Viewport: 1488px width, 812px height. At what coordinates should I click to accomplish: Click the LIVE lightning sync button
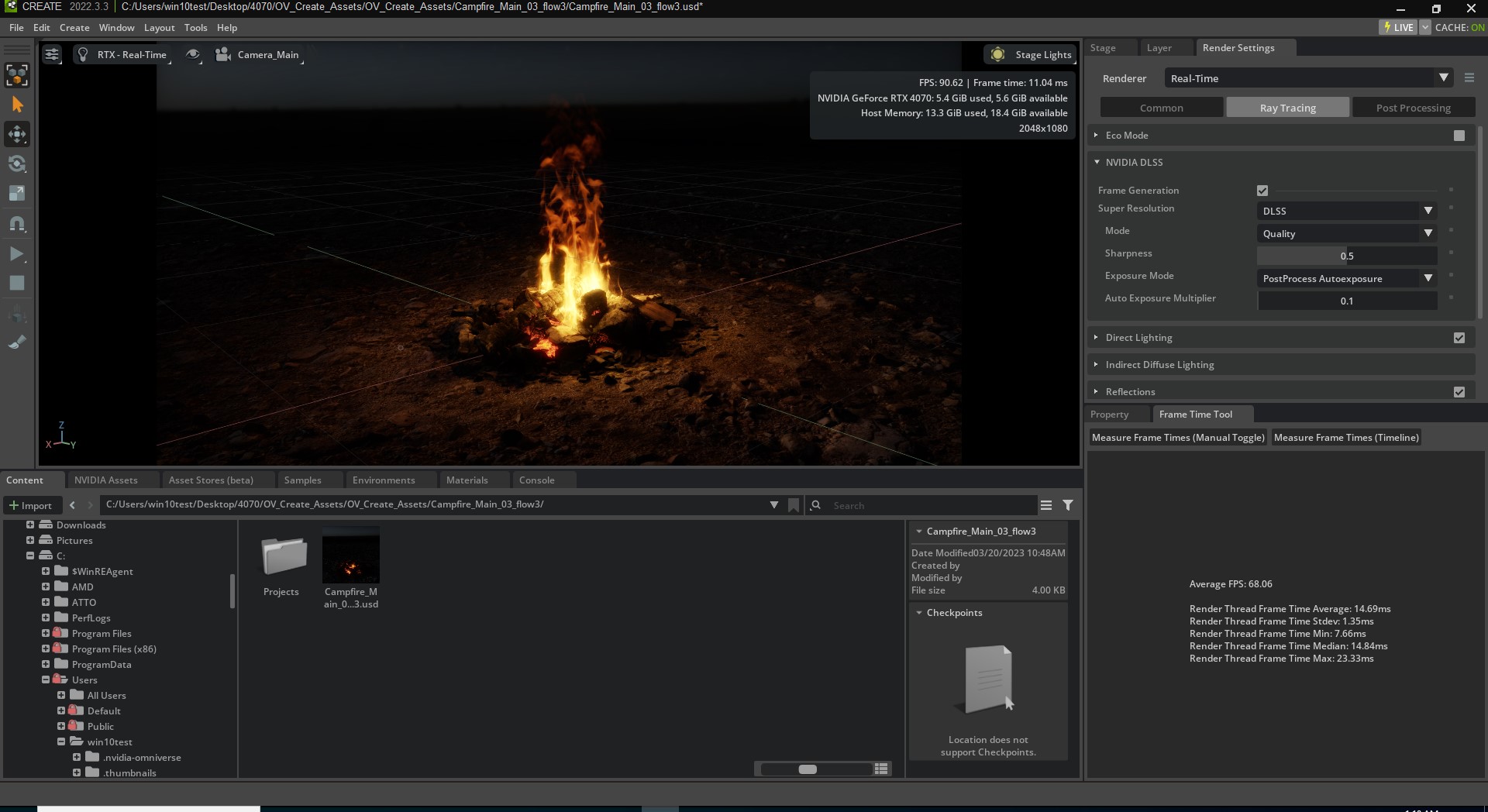[1399, 27]
